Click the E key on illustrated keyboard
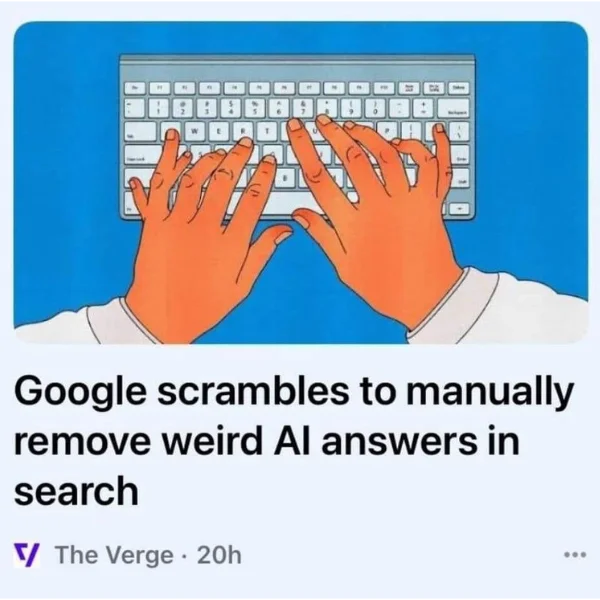 218,131
